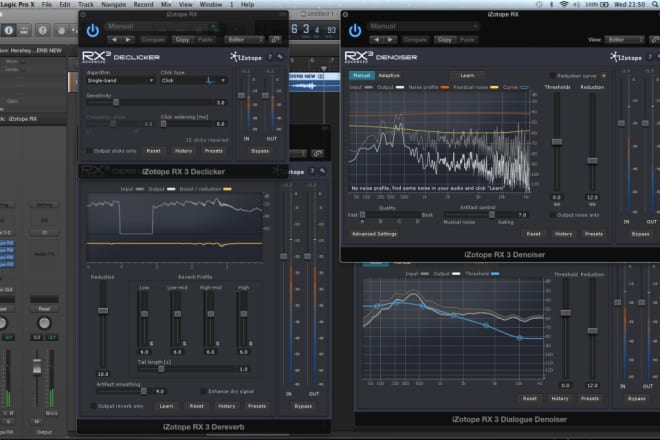
Task: Solo the Low band in Reverb Profile
Action: tap(152, 344)
